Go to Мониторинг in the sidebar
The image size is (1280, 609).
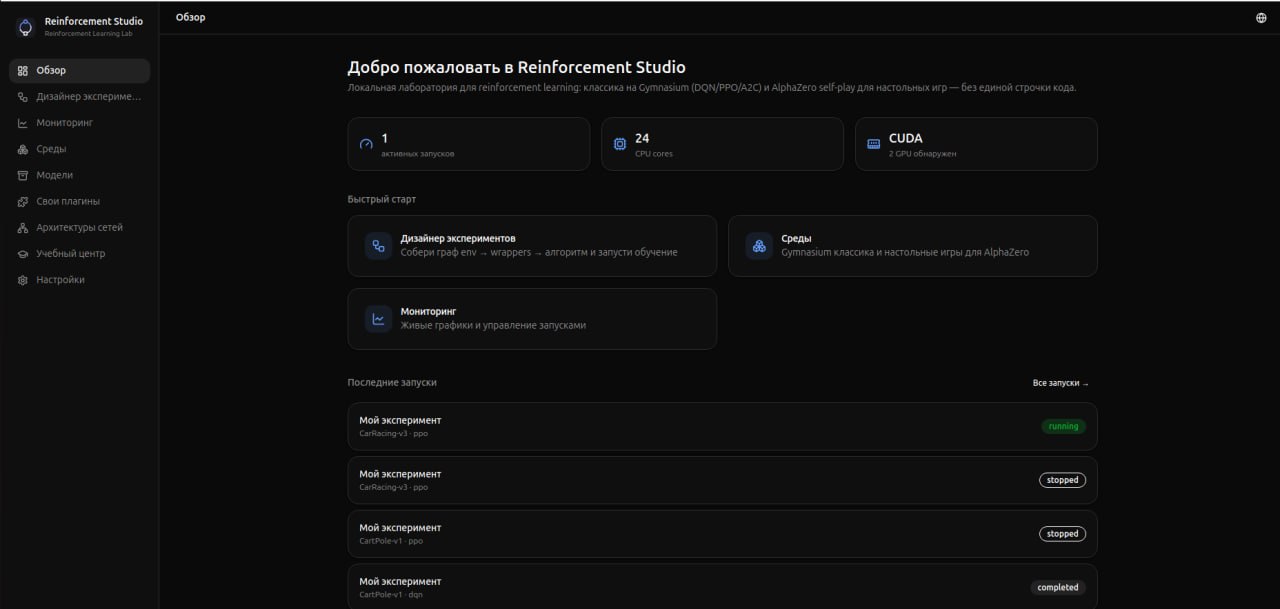click(x=80, y=123)
